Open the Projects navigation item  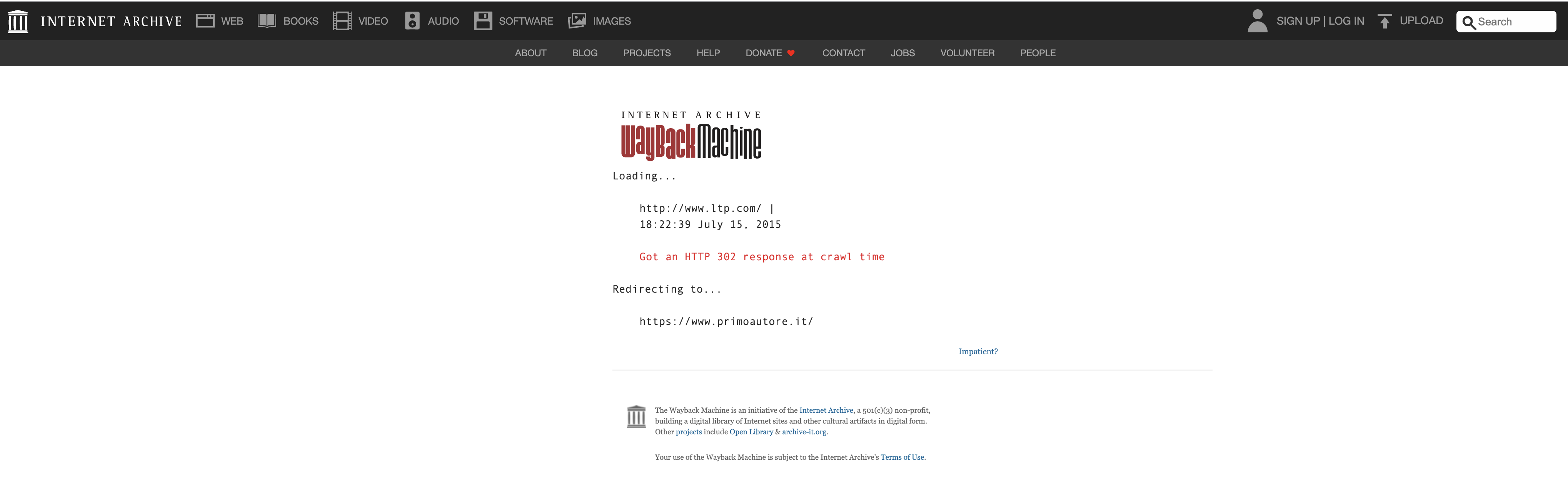[x=646, y=53]
